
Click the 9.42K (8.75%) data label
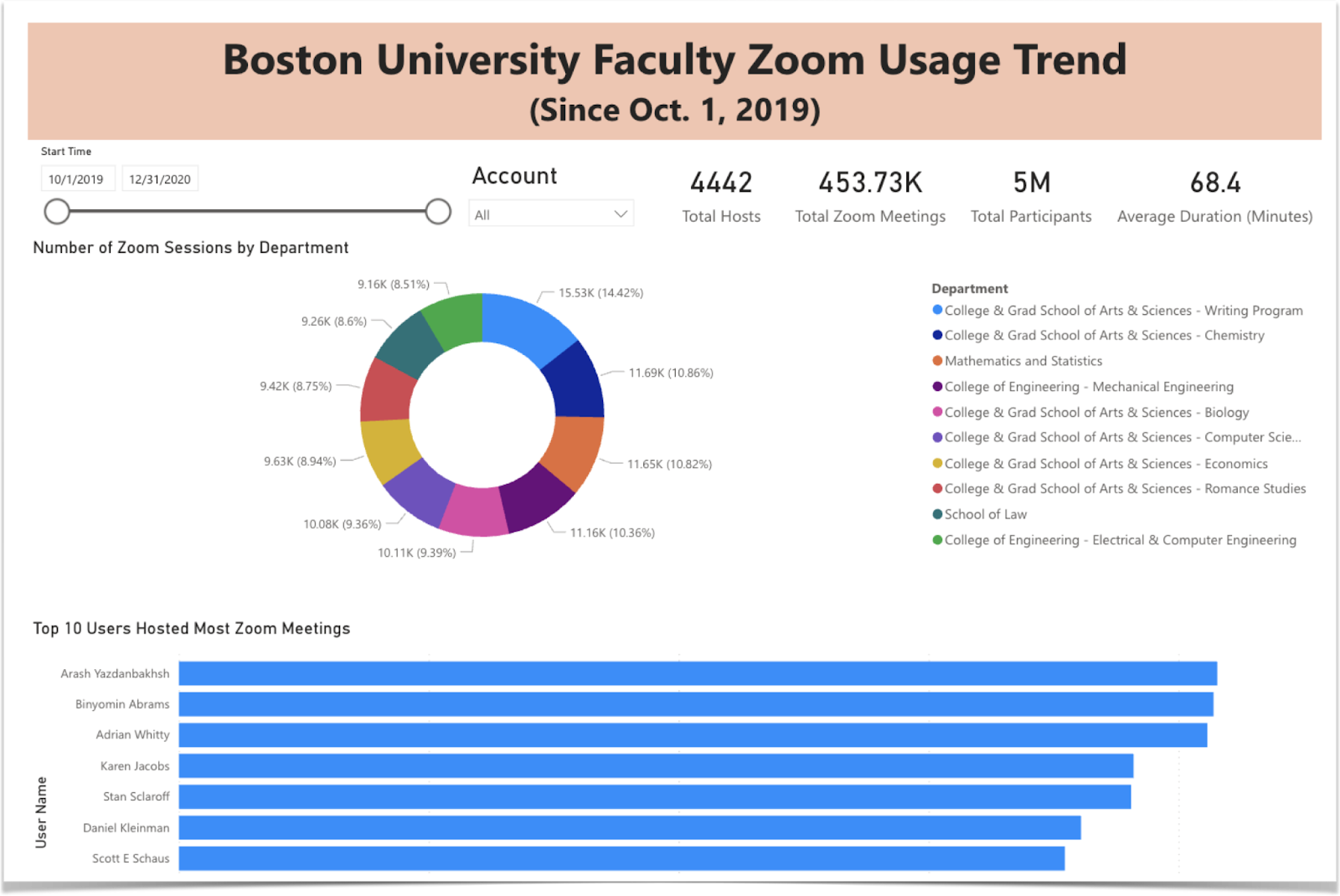coord(296,386)
